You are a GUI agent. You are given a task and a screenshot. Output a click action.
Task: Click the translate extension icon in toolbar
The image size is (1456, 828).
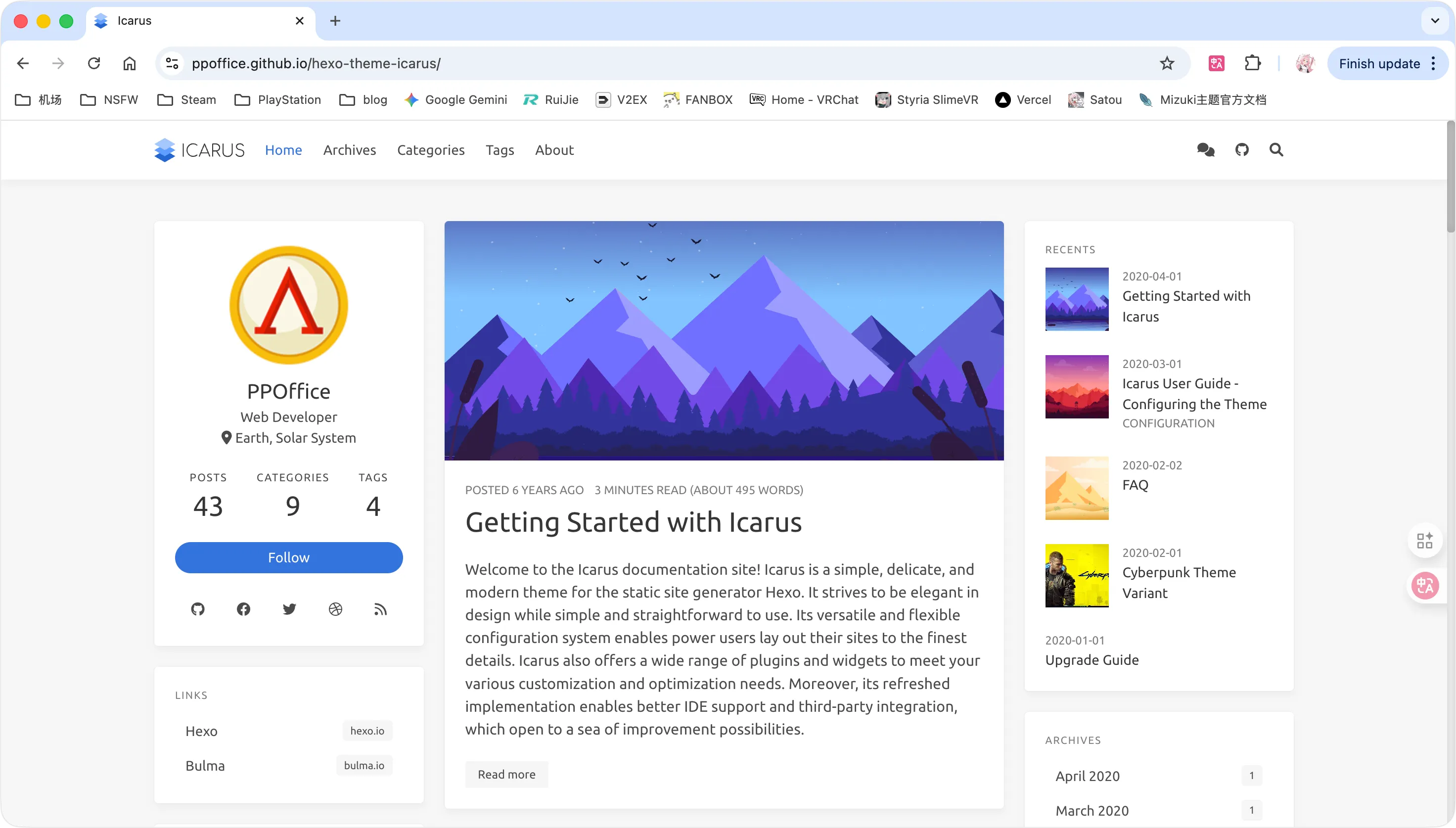point(1216,63)
